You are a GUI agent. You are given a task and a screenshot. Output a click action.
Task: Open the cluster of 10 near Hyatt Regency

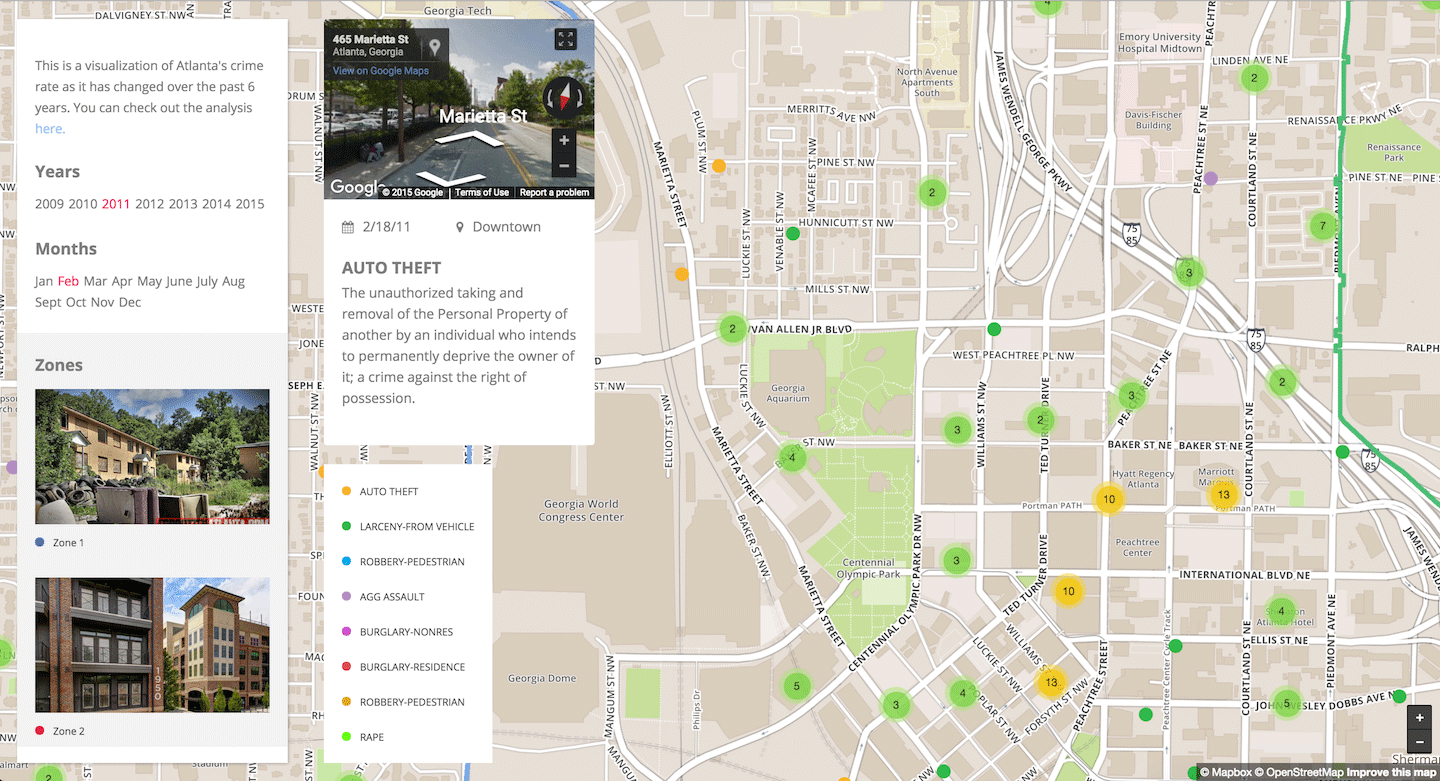(x=1108, y=499)
